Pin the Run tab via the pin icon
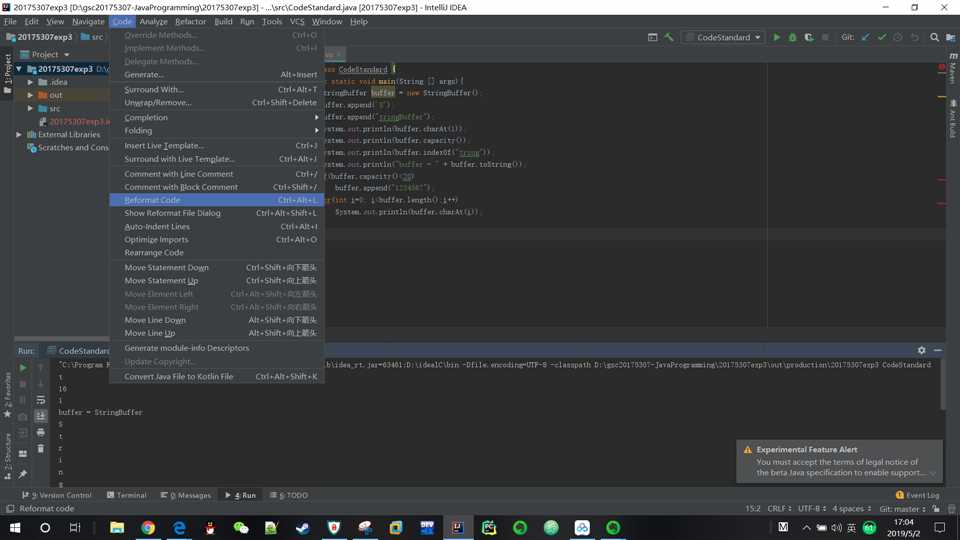 23,474
